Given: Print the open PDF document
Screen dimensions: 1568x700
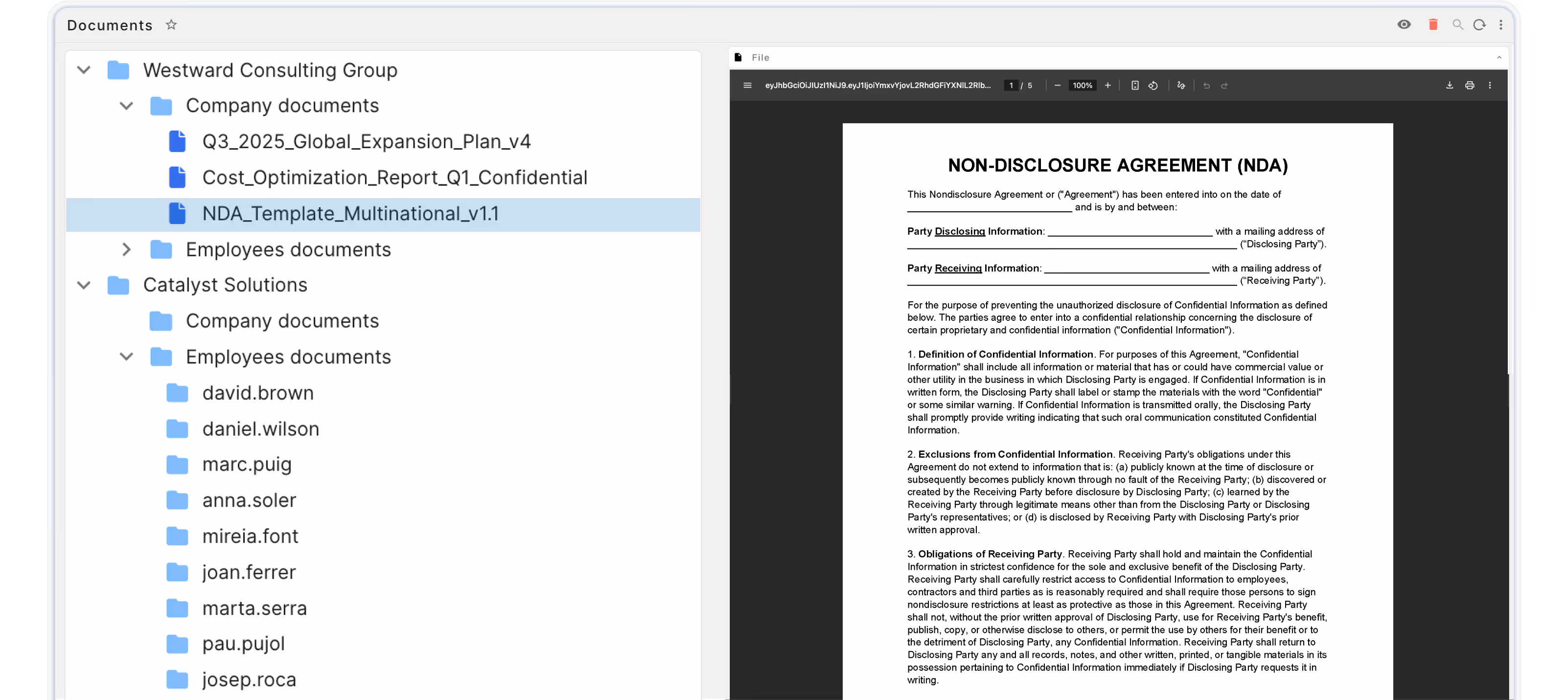Looking at the screenshot, I should click(1470, 85).
